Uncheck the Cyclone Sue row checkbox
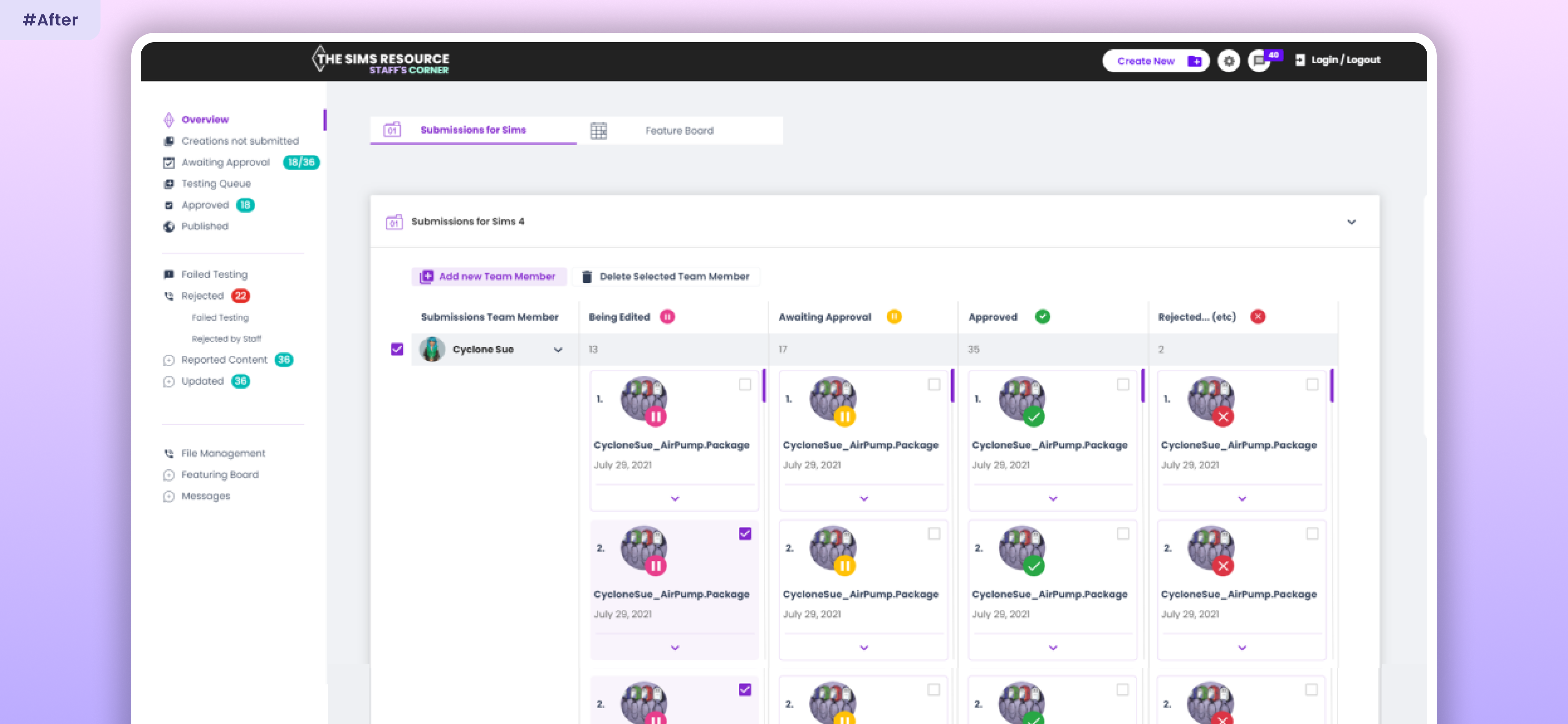This screenshot has height=724, width=1568. point(397,349)
